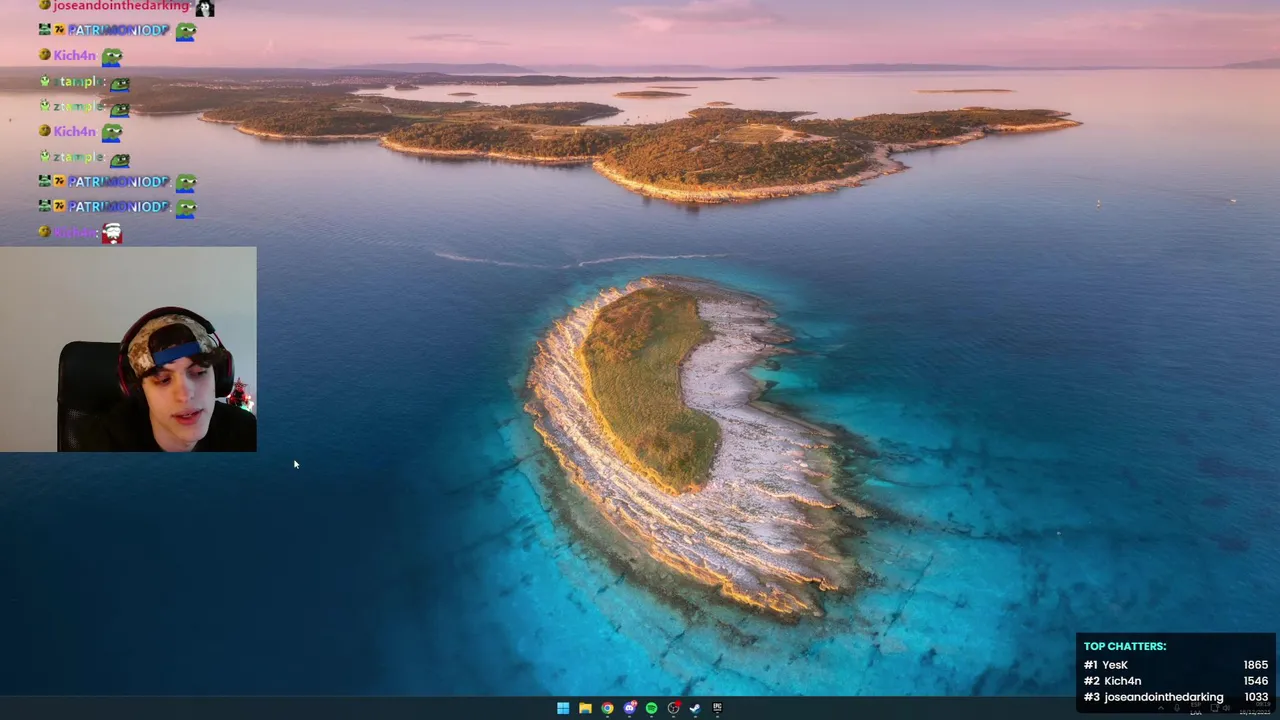Open Discord from the taskbar

629,708
